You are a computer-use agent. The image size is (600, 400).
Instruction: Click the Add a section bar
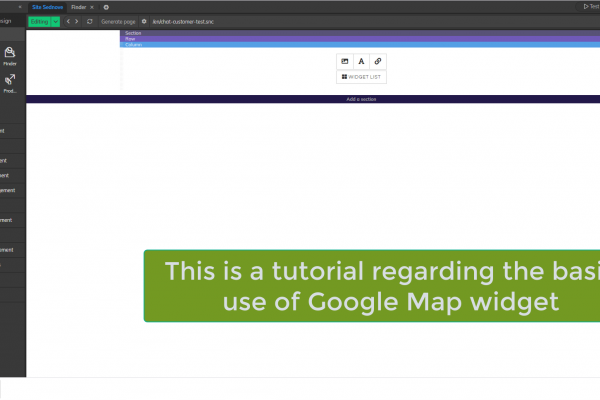pos(313,99)
